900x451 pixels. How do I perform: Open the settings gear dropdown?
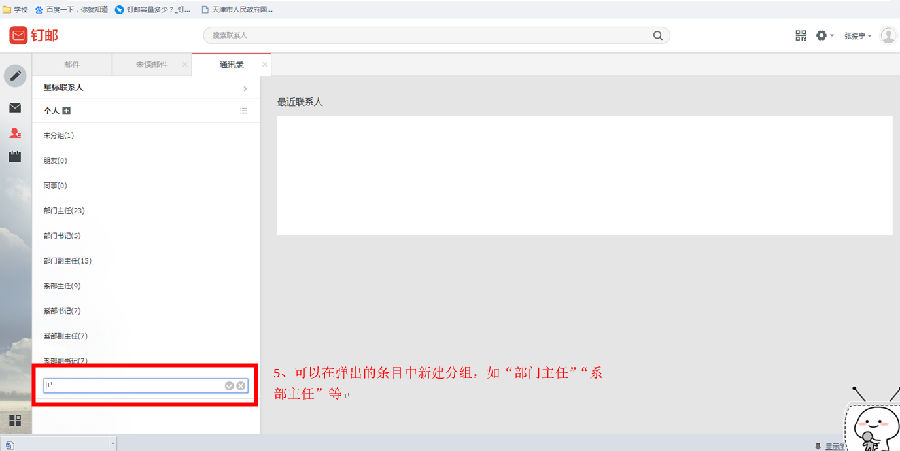pyautogui.click(x=823, y=35)
